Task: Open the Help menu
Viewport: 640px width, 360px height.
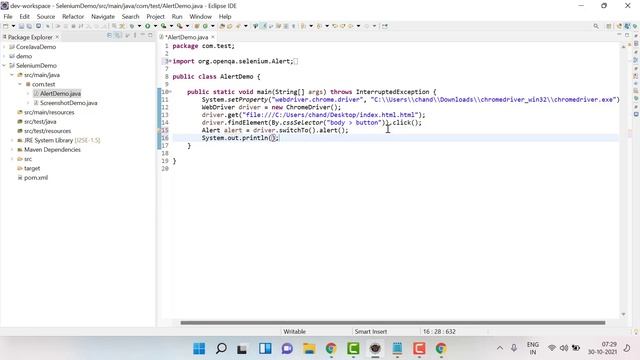Action: coord(225,17)
